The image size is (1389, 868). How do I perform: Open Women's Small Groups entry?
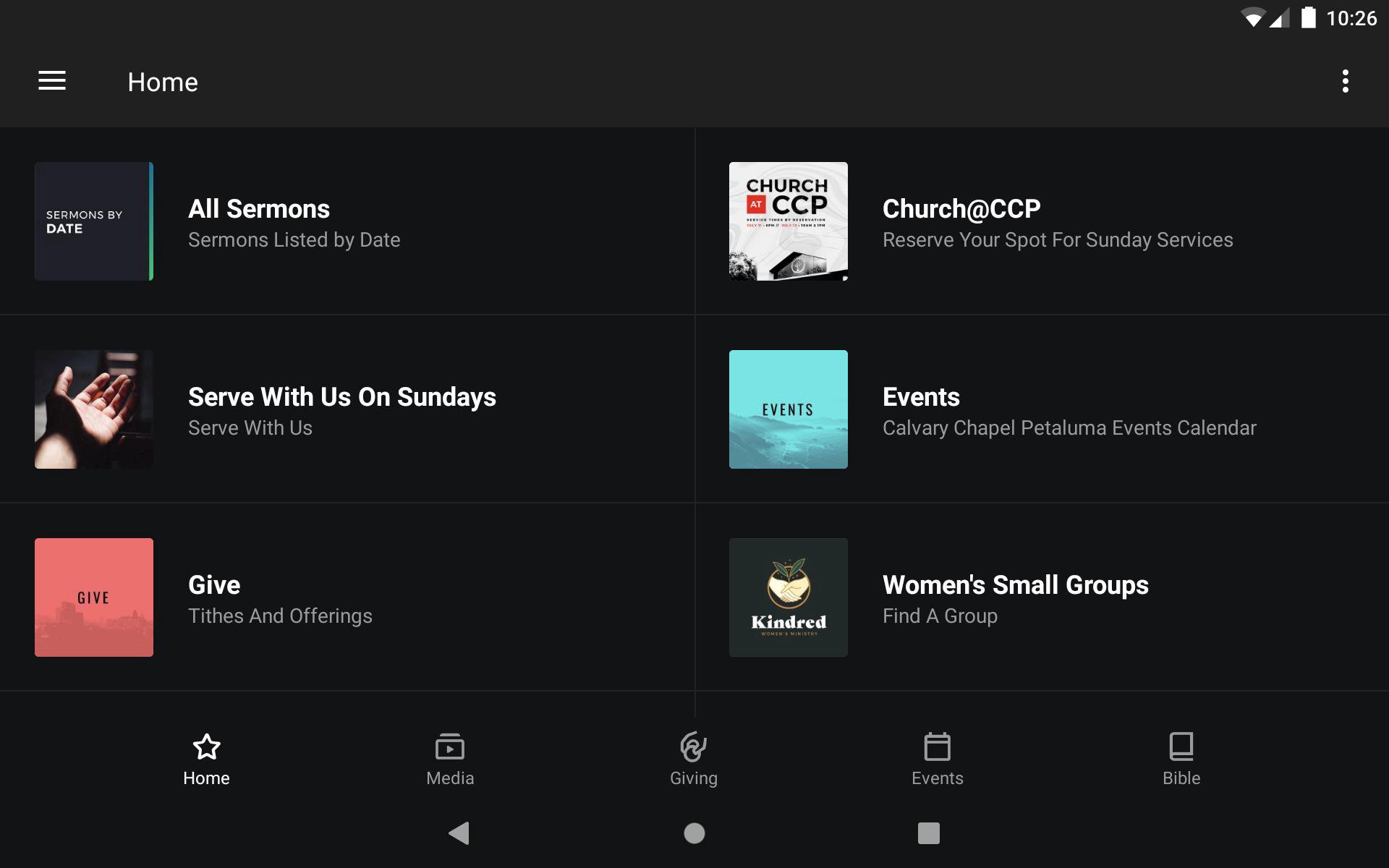pyautogui.click(x=1015, y=585)
